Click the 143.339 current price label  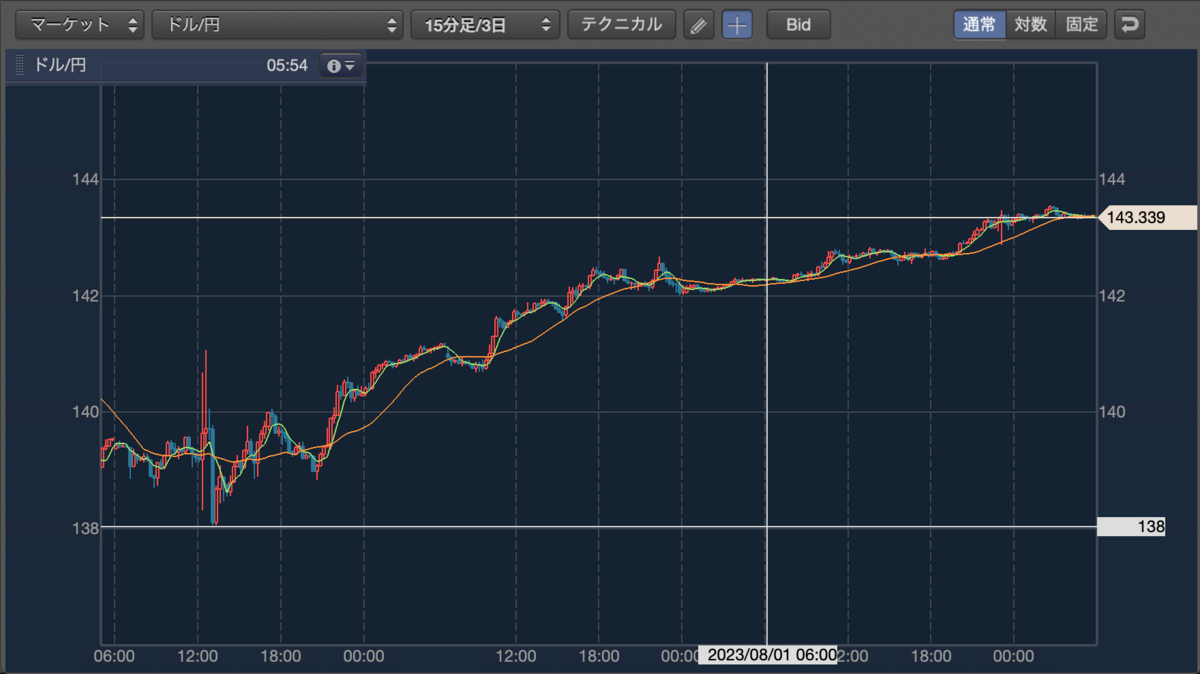[1148, 217]
